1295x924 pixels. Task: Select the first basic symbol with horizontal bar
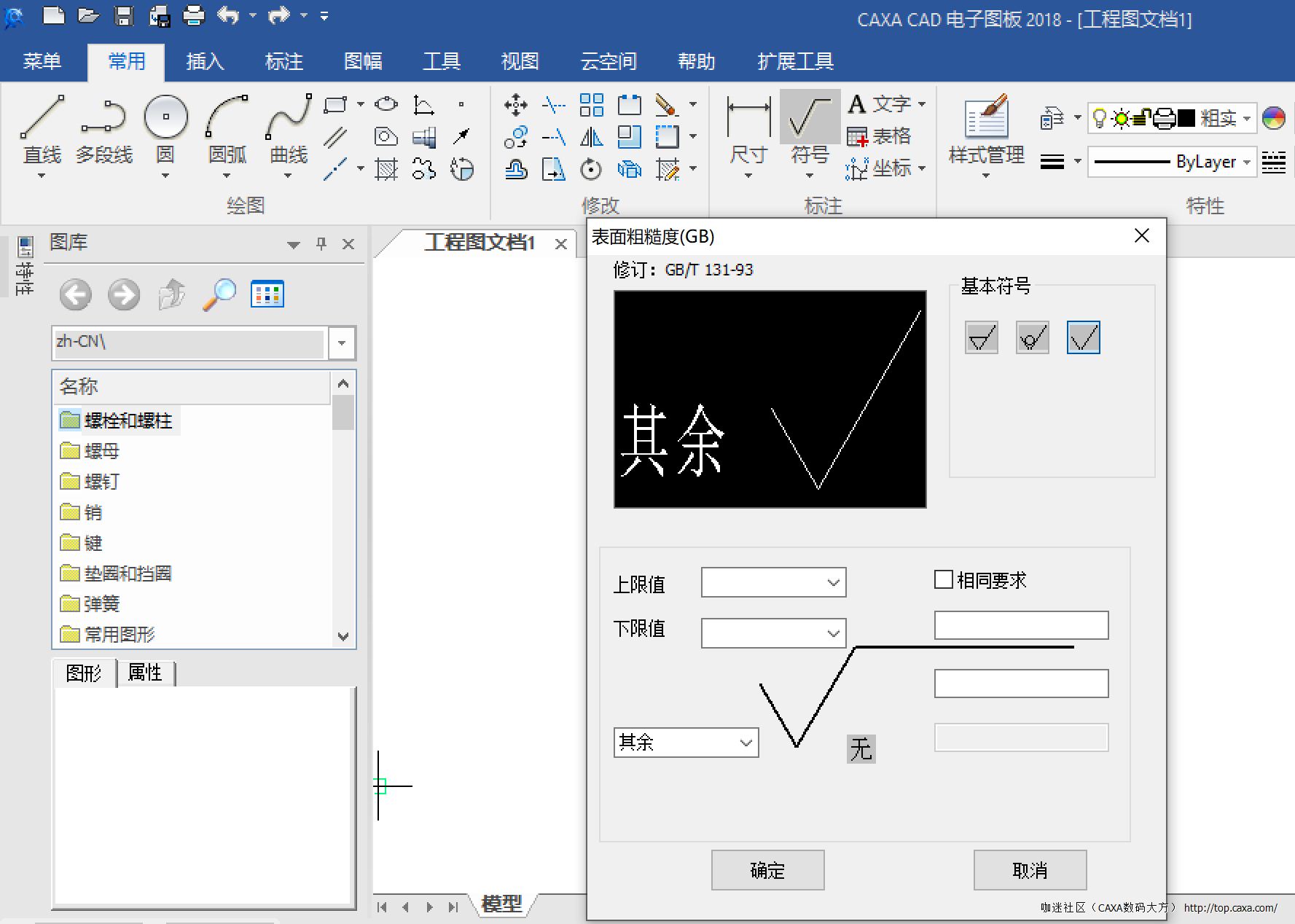click(x=981, y=338)
